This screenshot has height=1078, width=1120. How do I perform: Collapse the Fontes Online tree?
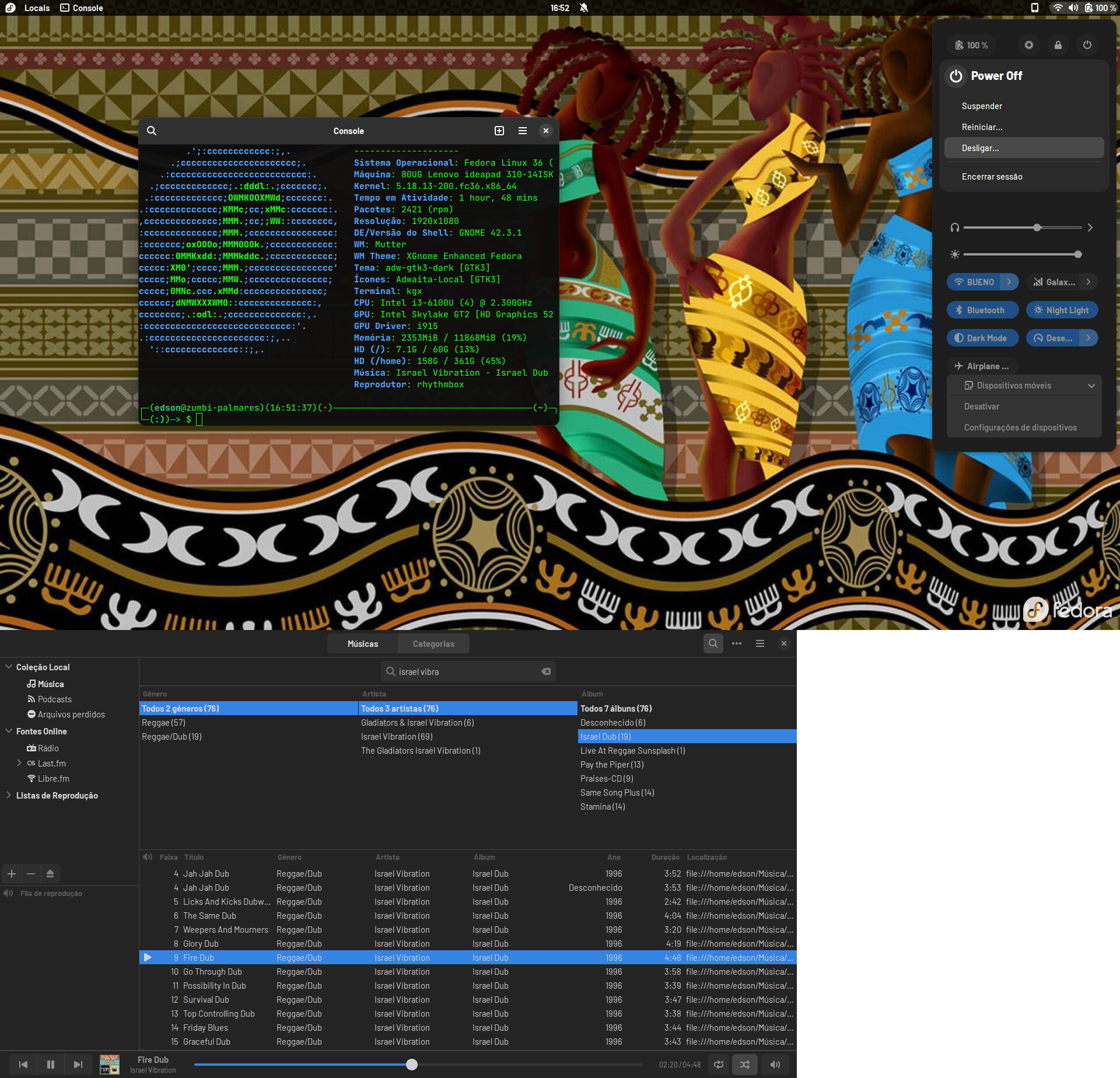pos(9,731)
